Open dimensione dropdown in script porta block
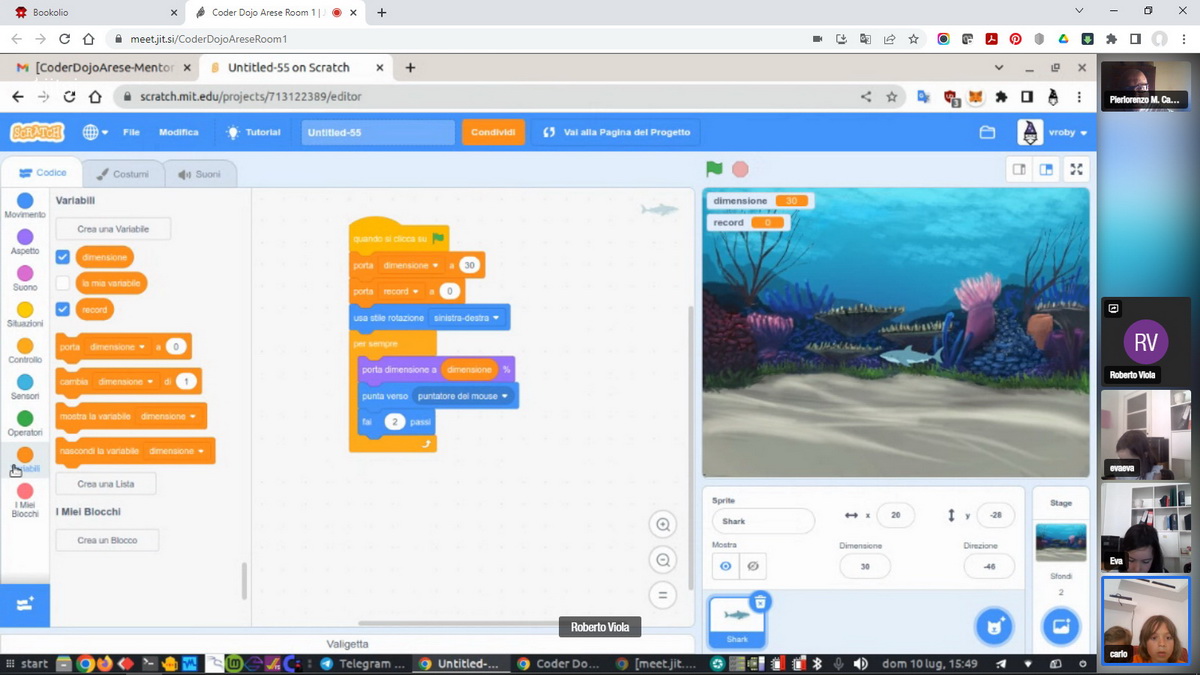This screenshot has width=1200, height=675. coord(411,265)
